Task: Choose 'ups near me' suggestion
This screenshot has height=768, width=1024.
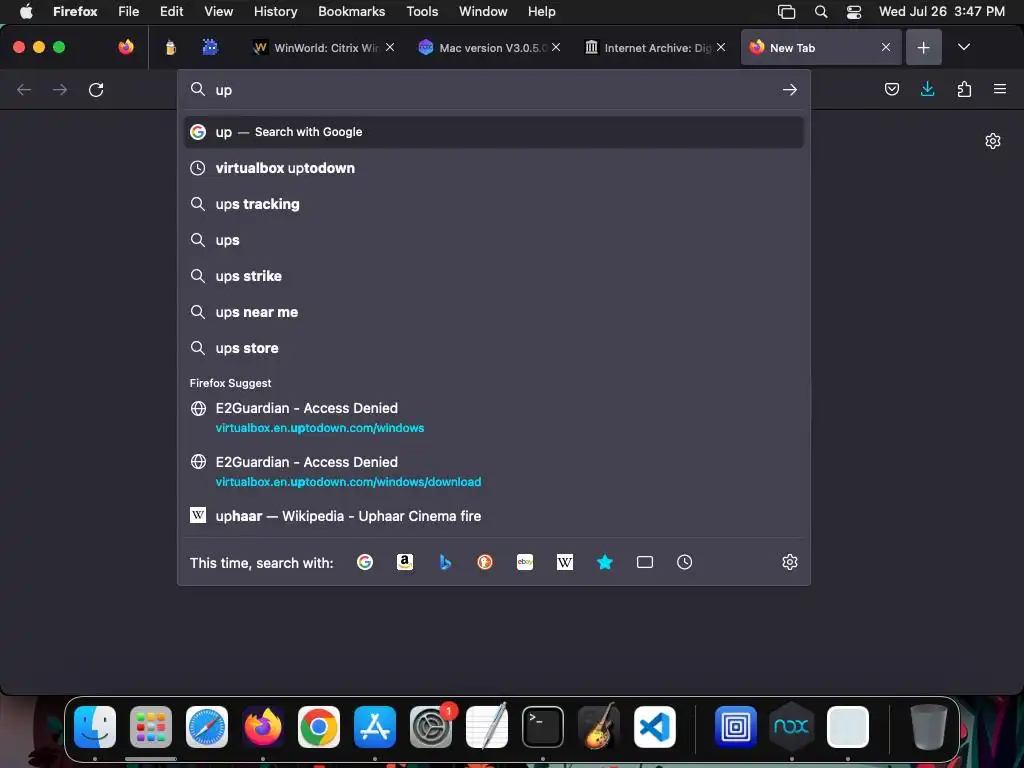Action: point(494,312)
